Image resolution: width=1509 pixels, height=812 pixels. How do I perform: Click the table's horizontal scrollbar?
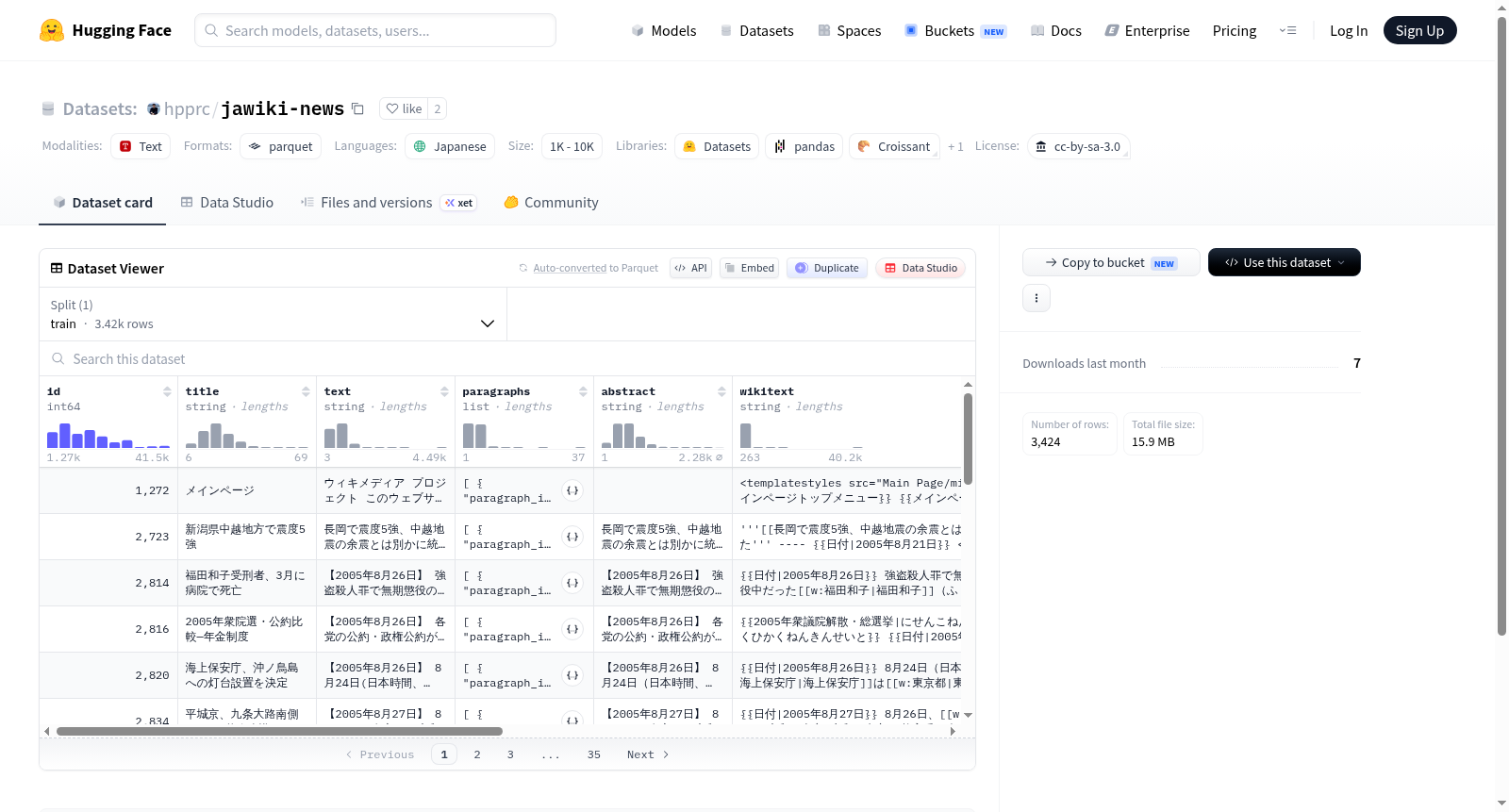coord(279,731)
